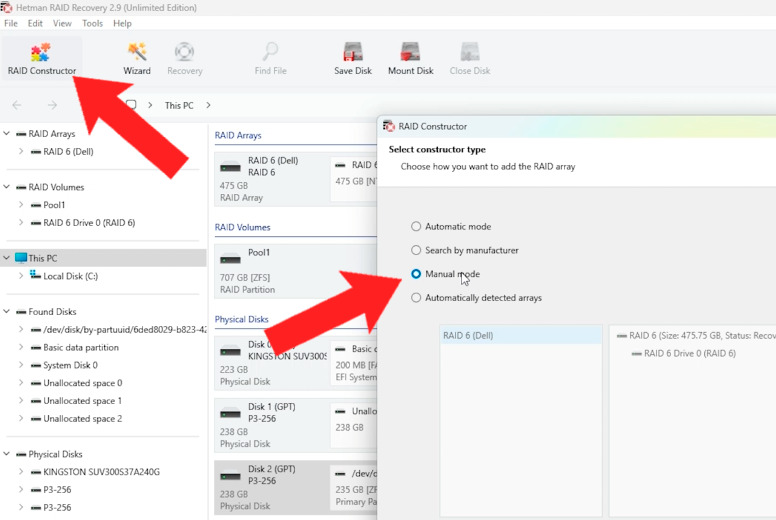Expand Local Disk (C:) in the tree
Image resolution: width=776 pixels, height=520 pixels.
pyautogui.click(x=21, y=276)
